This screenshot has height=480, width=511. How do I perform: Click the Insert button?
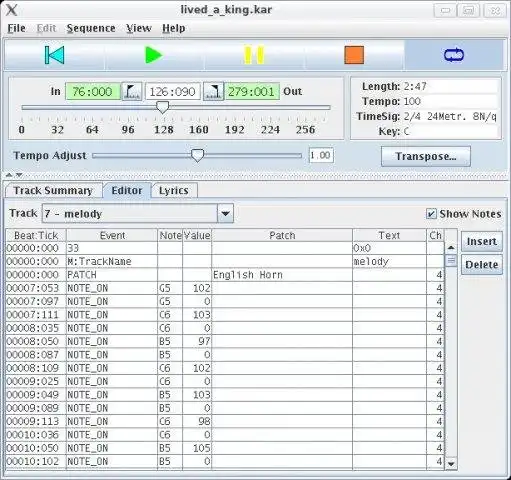point(482,241)
